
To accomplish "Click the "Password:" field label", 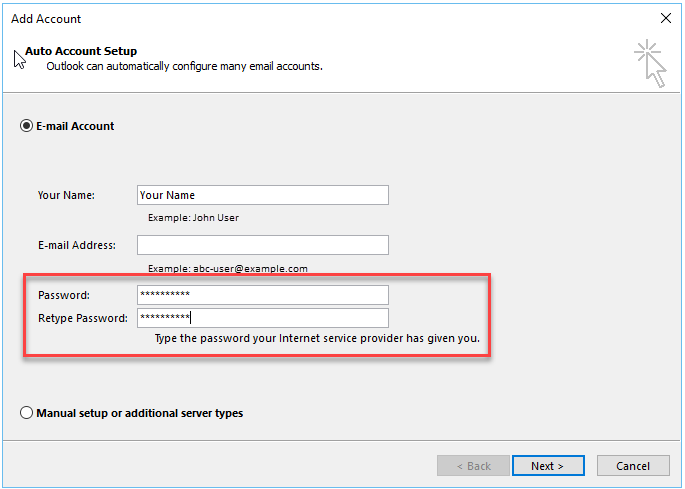I will pyautogui.click(x=64, y=295).
